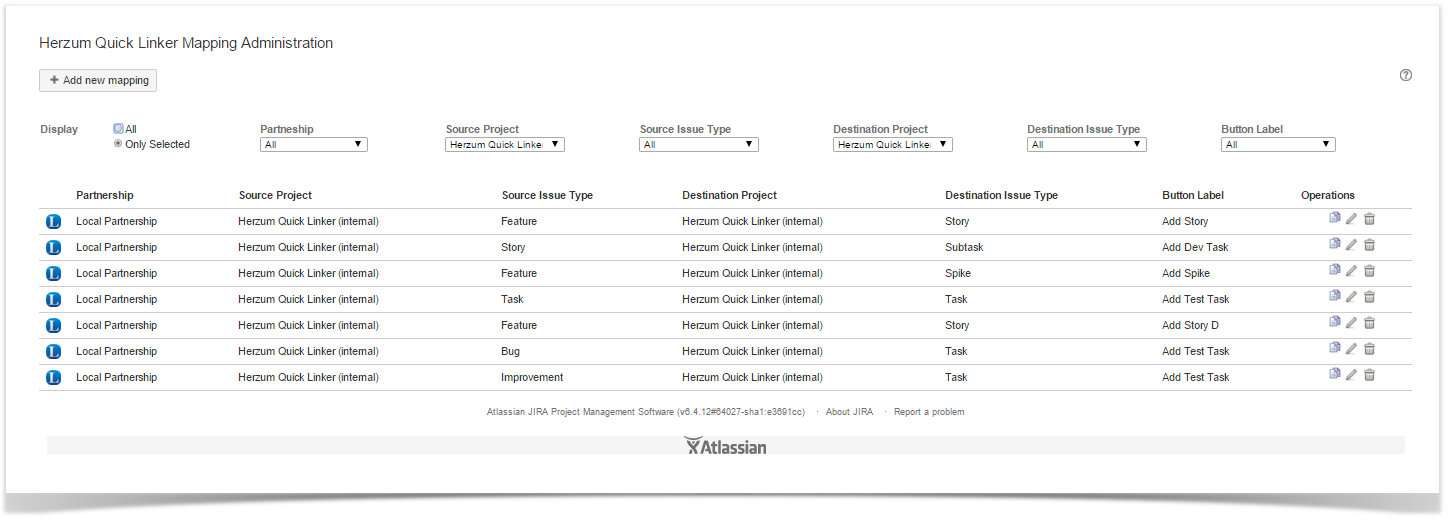Open the Button Label filter dropdown
The image size is (1453, 522).
tap(1277, 145)
